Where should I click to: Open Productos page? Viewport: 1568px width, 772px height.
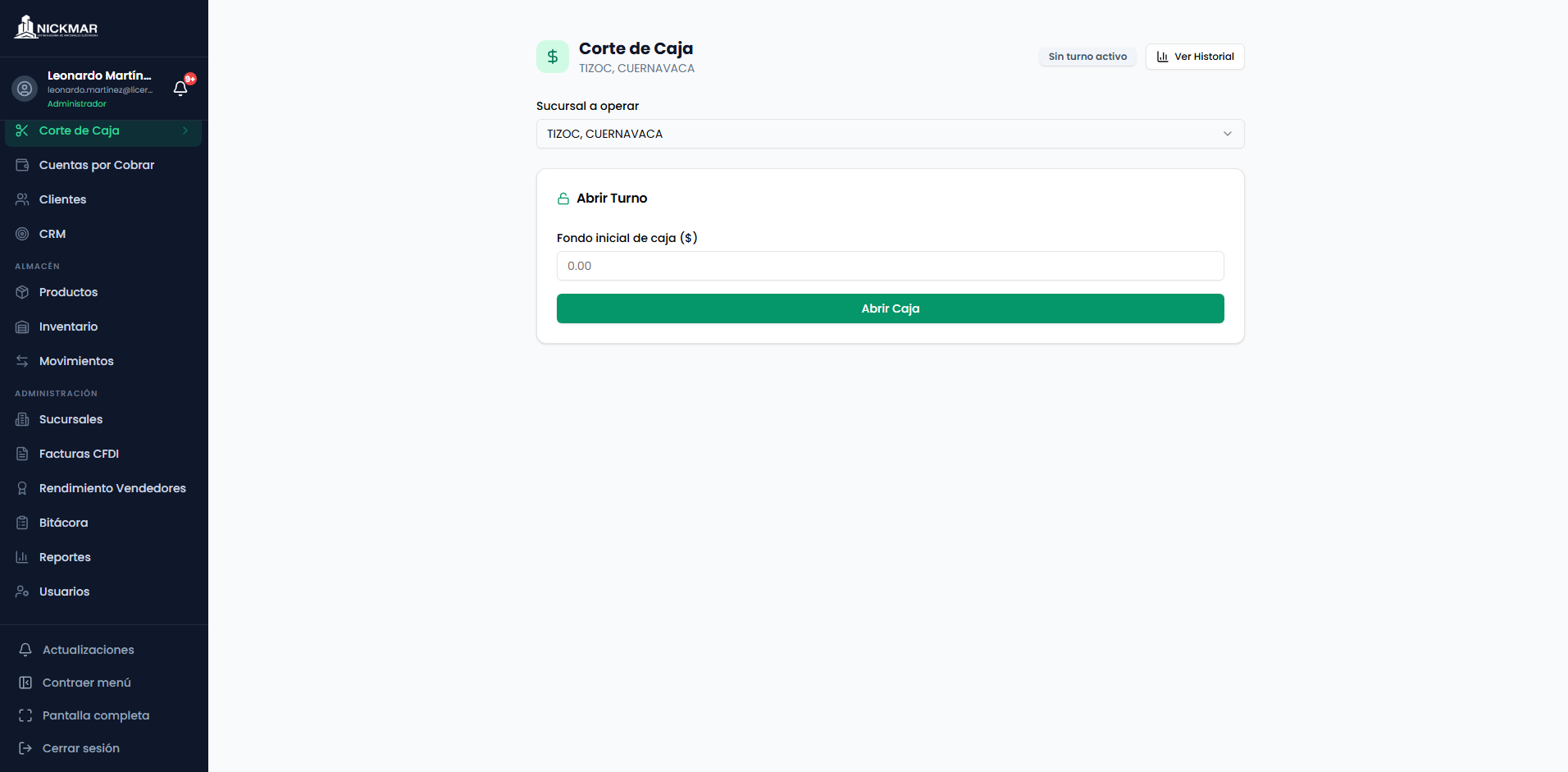103,292
